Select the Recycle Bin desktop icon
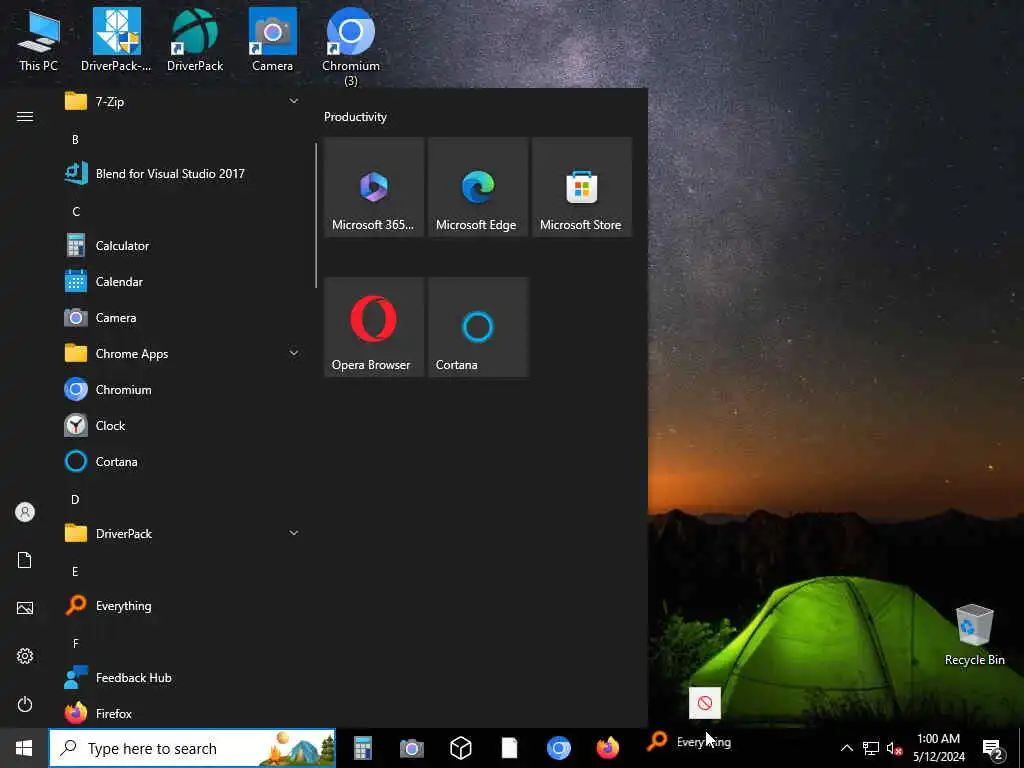This screenshot has width=1024, height=768. 974,635
